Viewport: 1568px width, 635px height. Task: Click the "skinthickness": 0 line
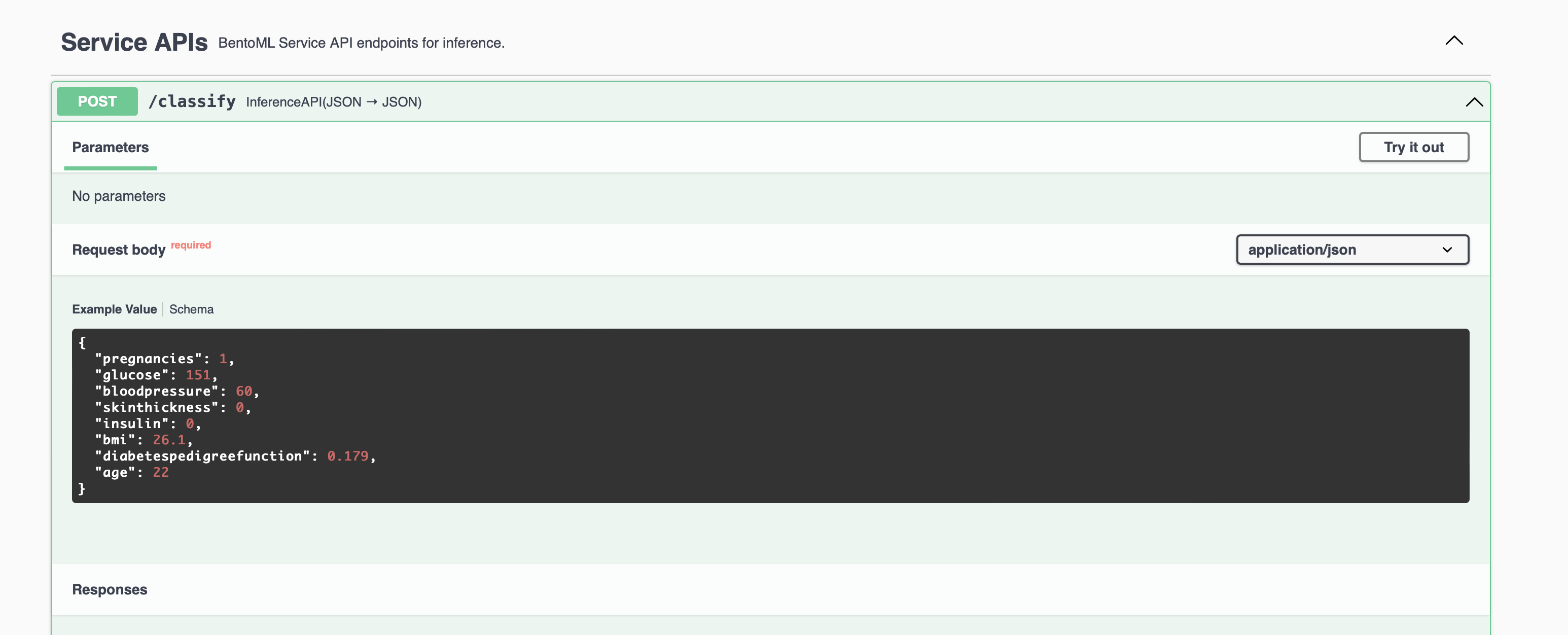tap(173, 407)
